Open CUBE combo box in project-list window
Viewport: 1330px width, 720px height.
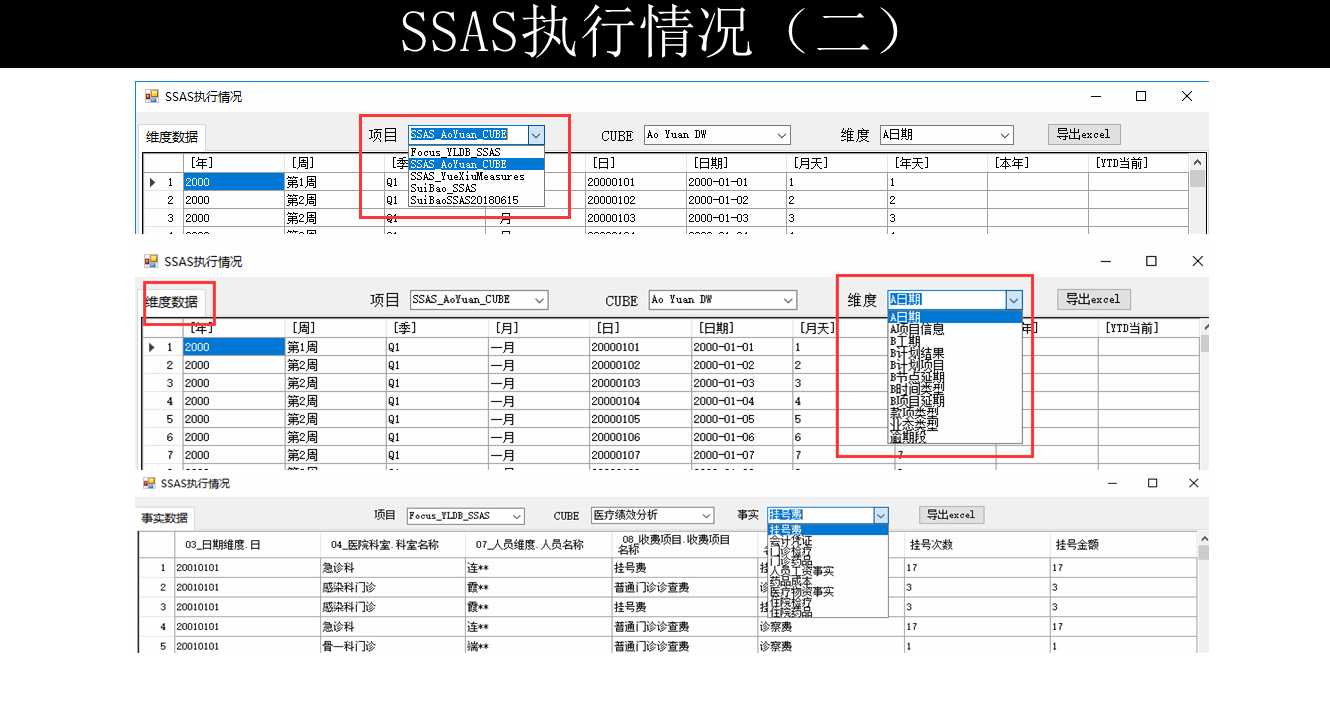pyautogui.click(x=716, y=134)
